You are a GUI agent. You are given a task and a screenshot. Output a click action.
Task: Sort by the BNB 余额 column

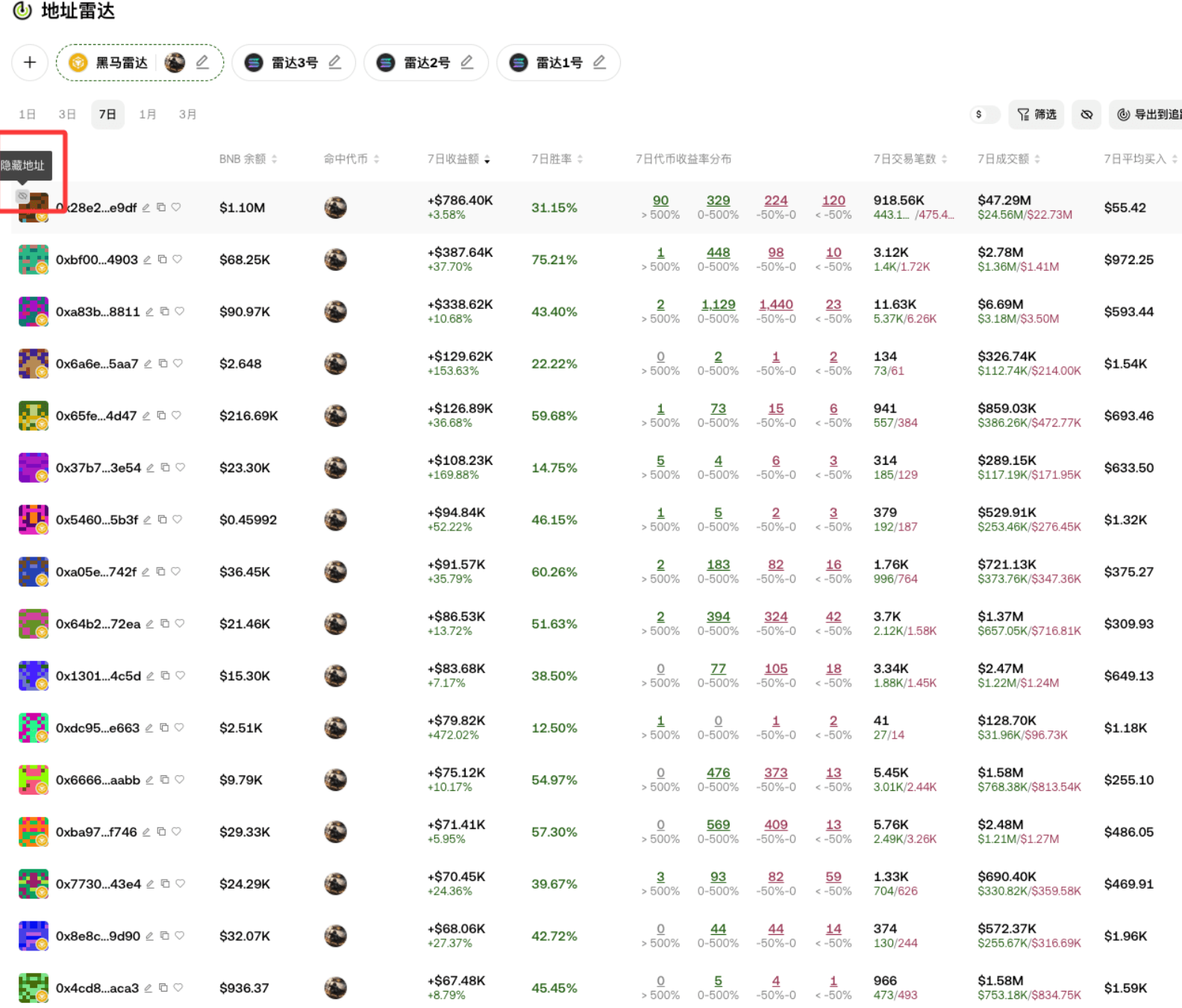[248, 159]
